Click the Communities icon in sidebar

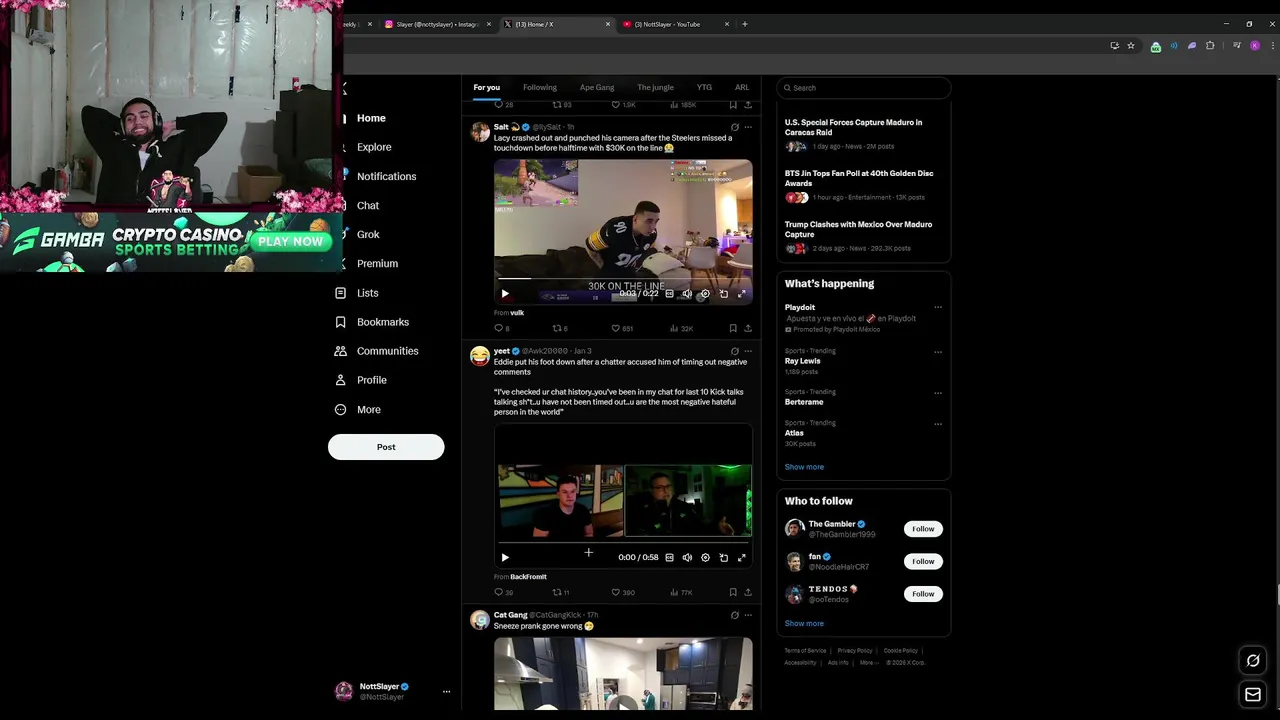(340, 351)
